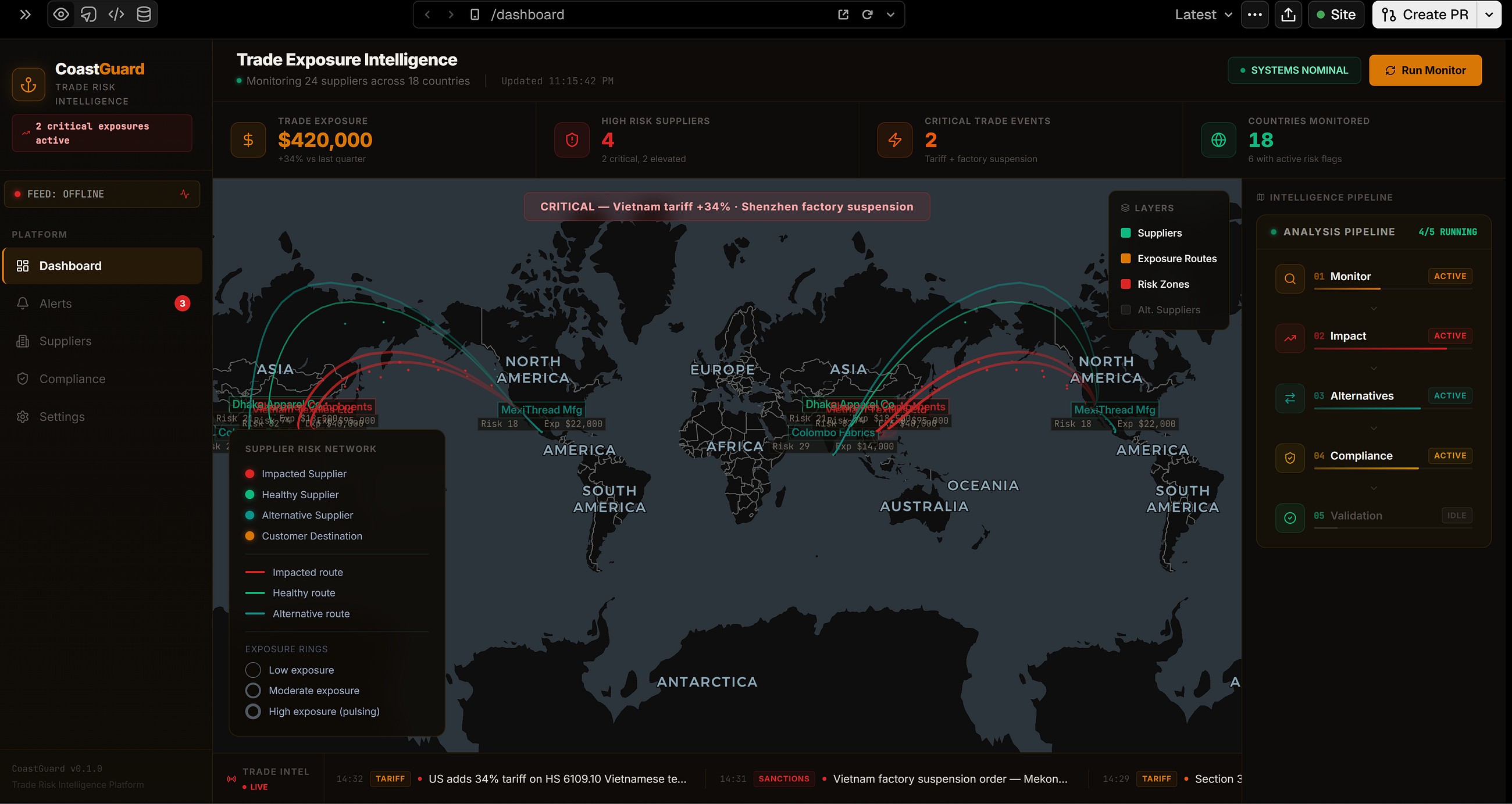The width and height of the screenshot is (1512, 804).
Task: Go forward with the right arrow icon
Action: 451,15
